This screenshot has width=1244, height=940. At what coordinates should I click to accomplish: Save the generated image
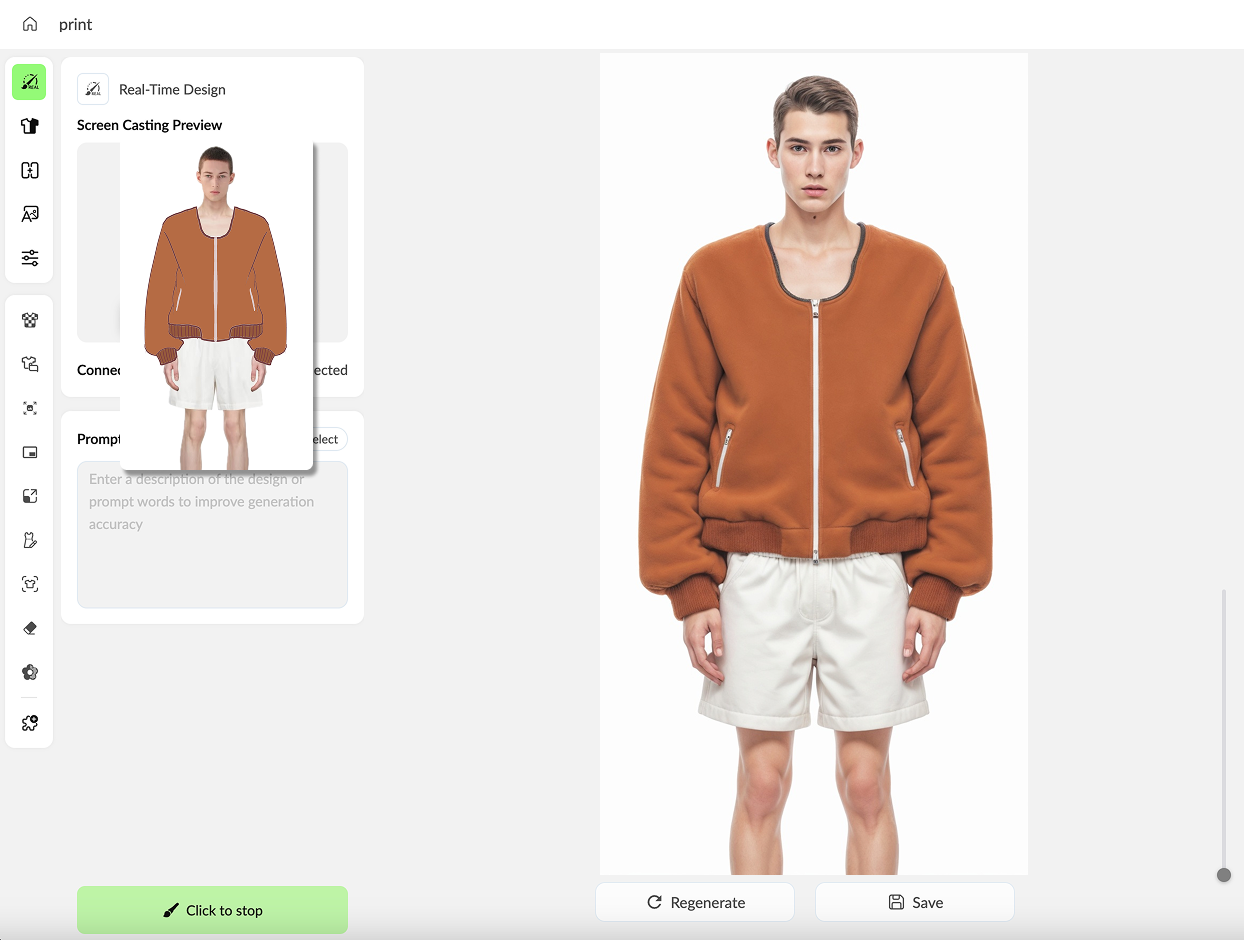point(915,902)
